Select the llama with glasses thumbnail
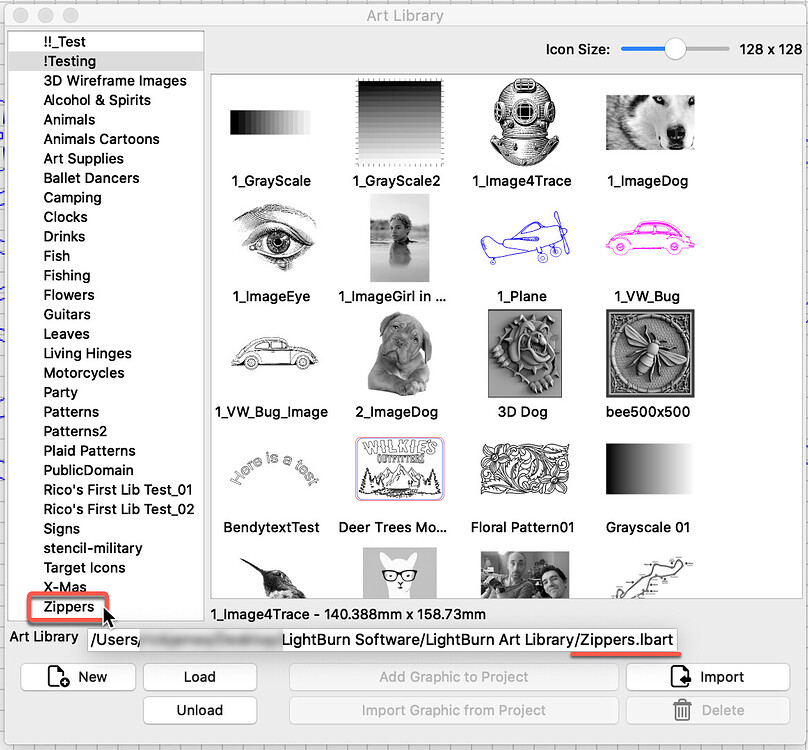 pyautogui.click(x=399, y=573)
